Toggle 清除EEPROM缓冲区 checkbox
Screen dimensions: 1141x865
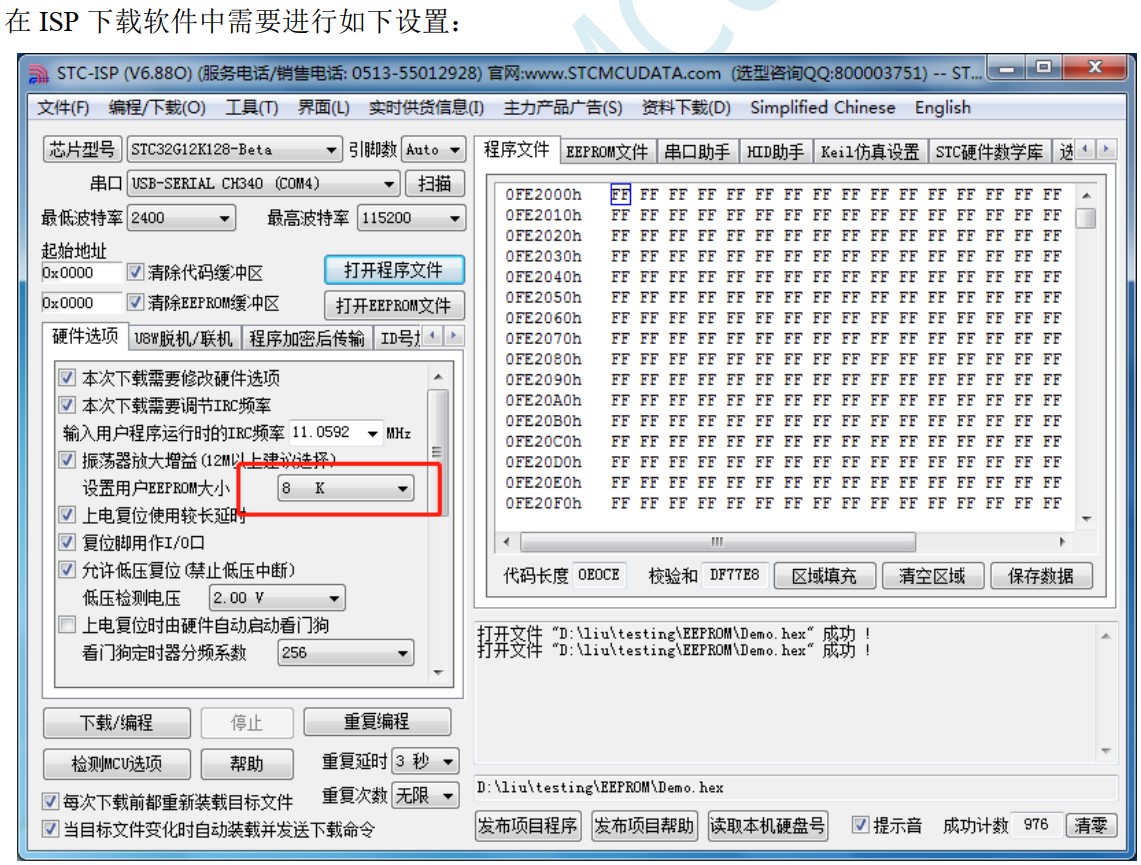pos(135,302)
